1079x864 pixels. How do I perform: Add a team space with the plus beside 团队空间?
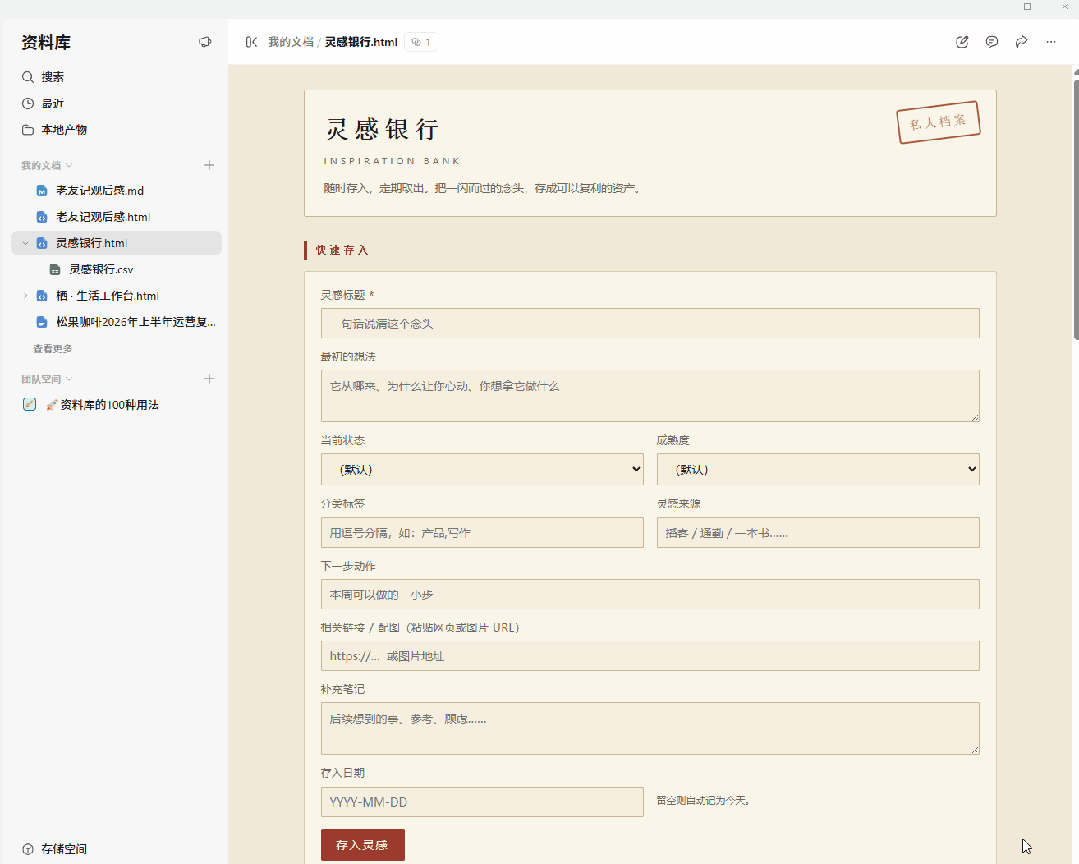[209, 379]
